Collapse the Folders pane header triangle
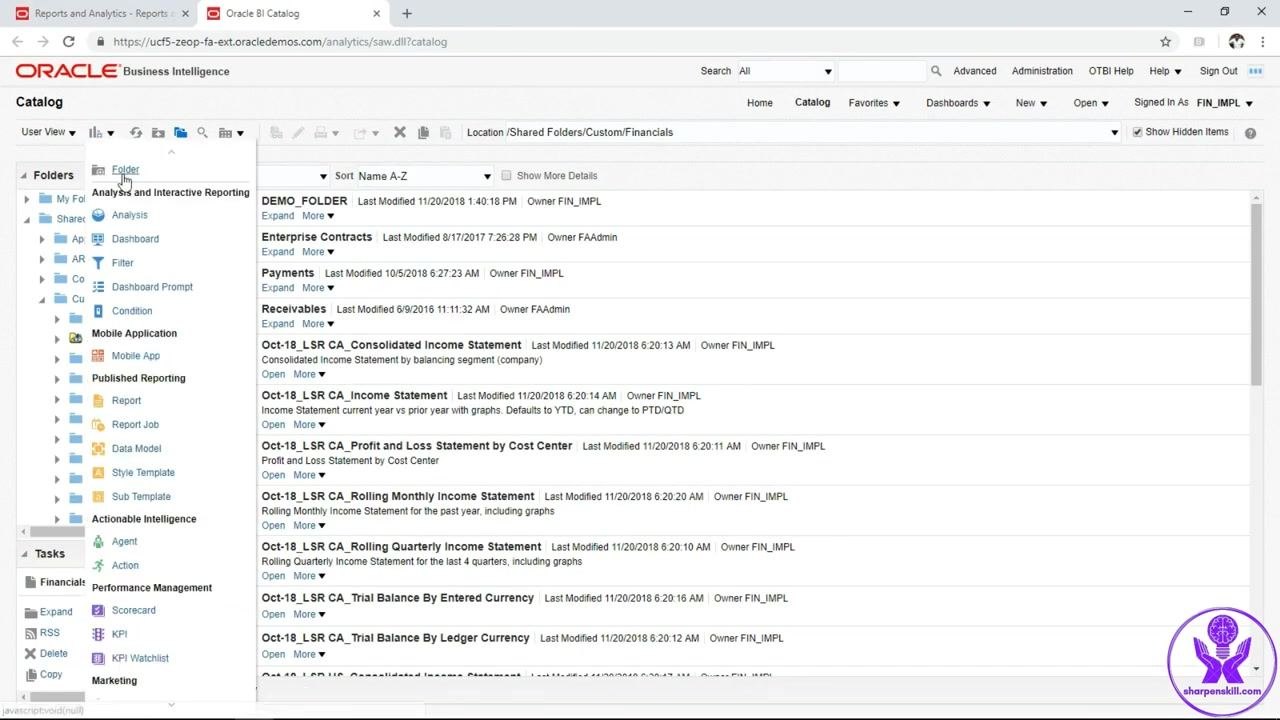This screenshot has width=1280, height=720. (x=23, y=175)
